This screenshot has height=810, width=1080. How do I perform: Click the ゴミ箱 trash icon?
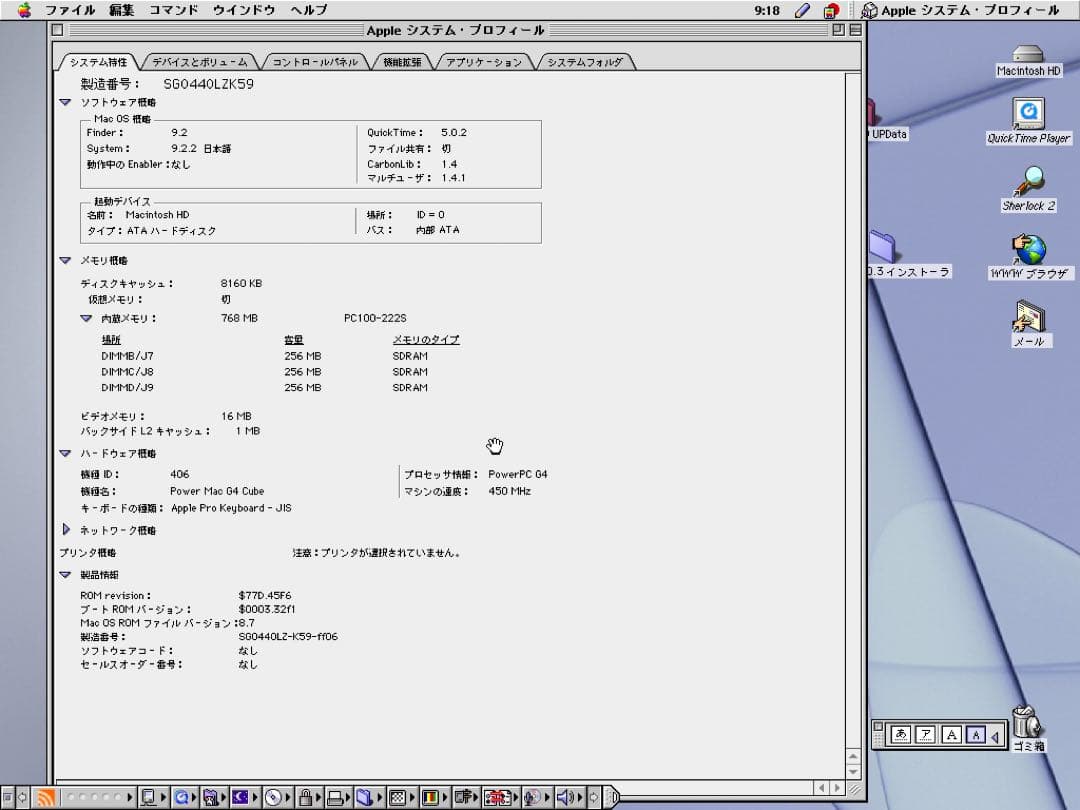1027,722
